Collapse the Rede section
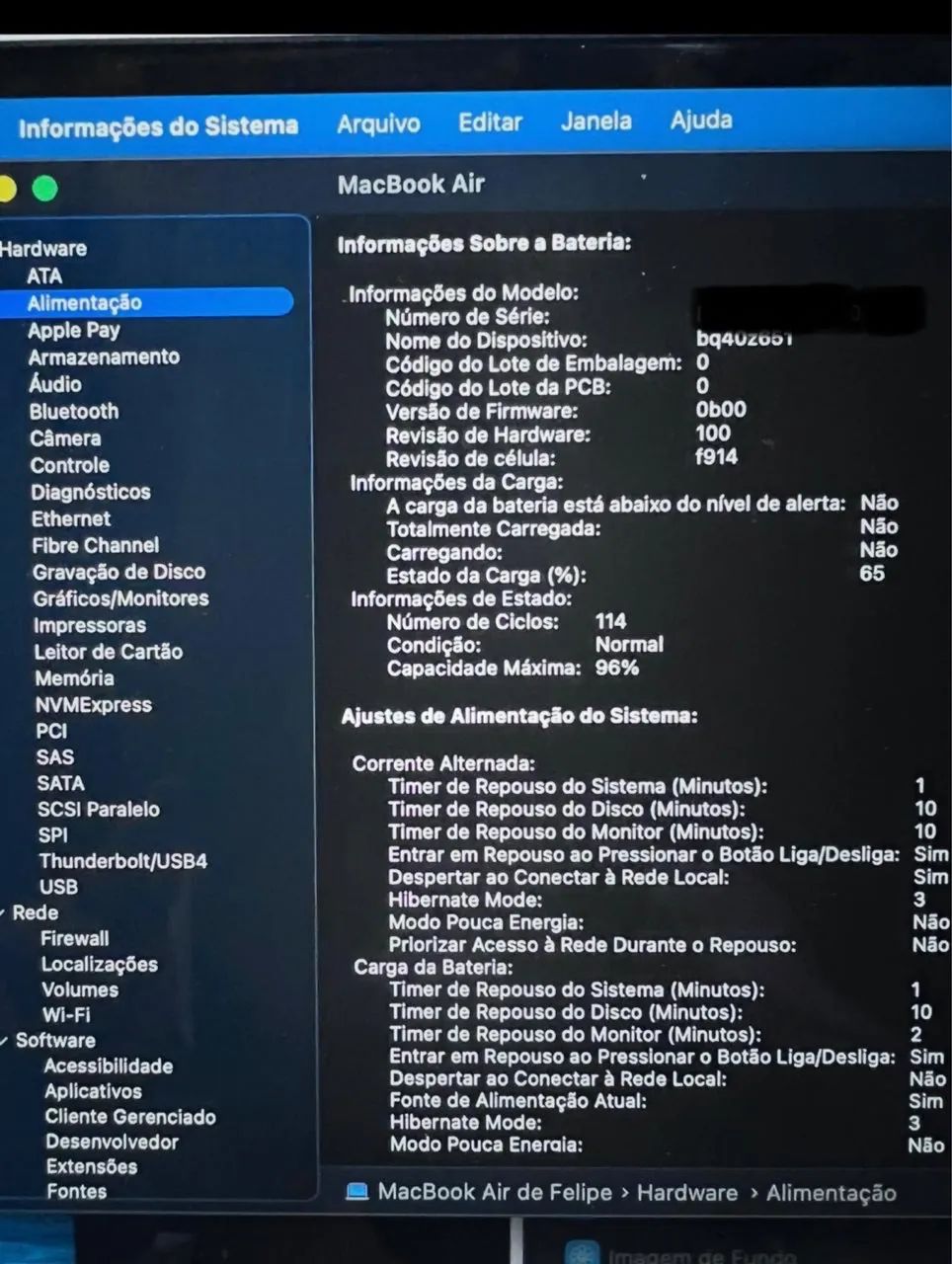This screenshot has width=952, height=1264. coord(4,913)
